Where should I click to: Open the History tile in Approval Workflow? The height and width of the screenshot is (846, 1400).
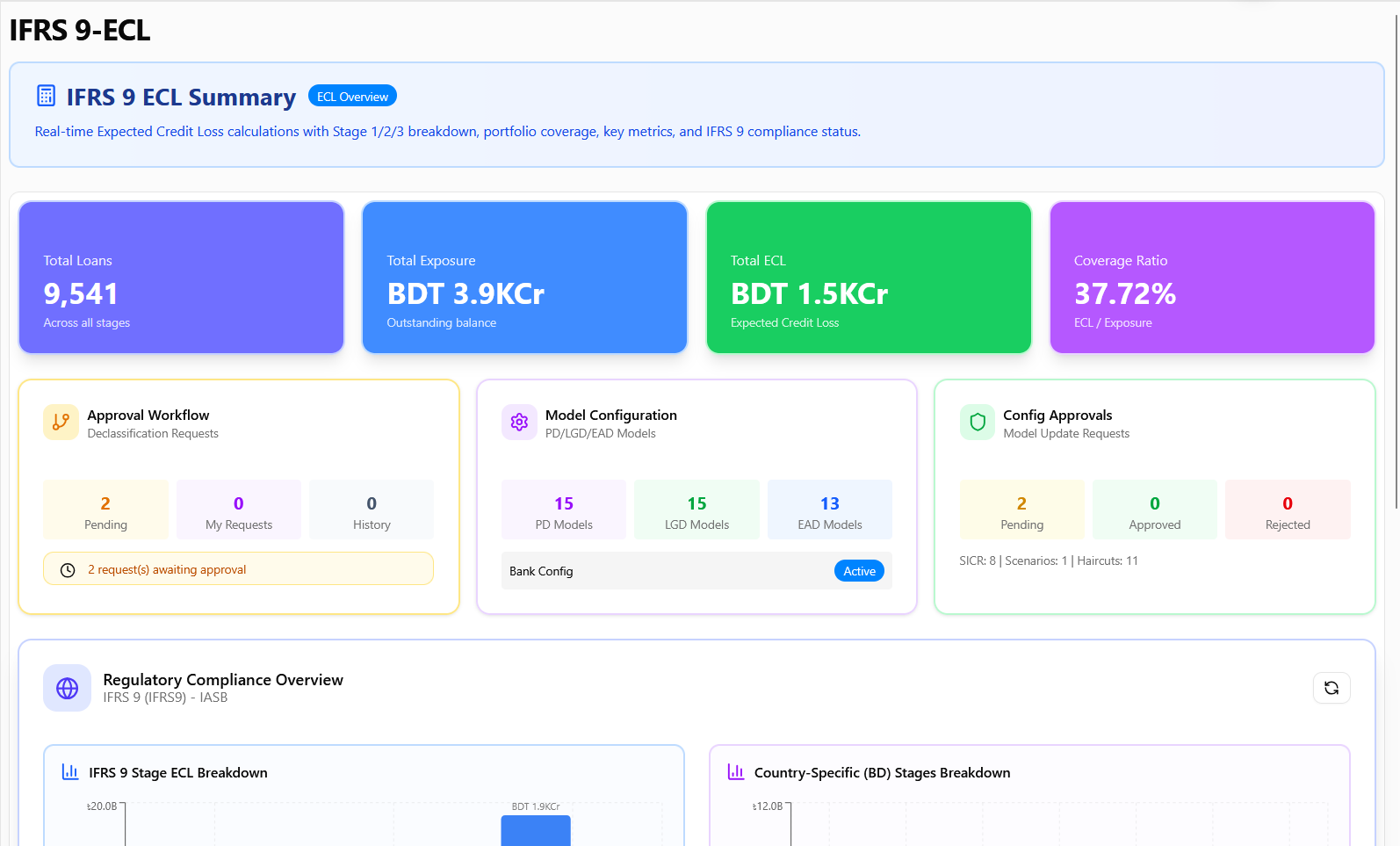click(x=372, y=510)
